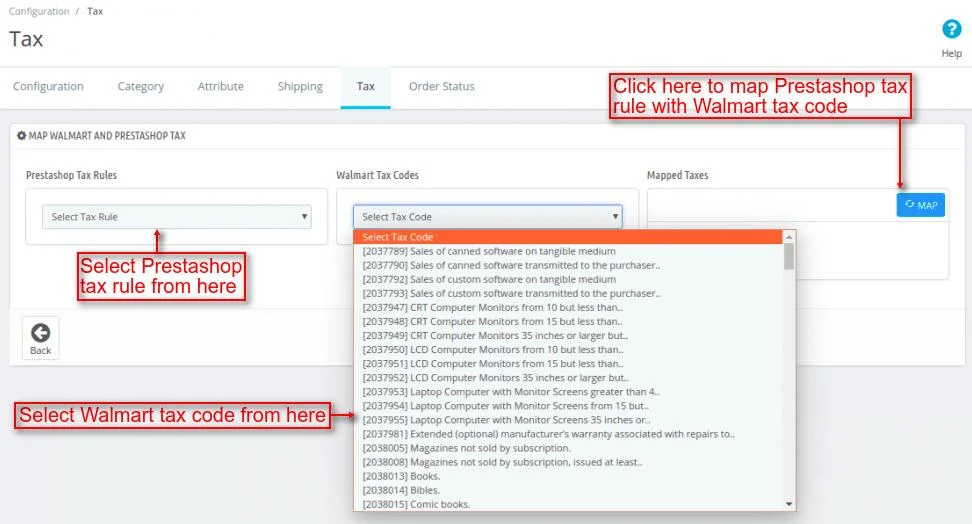Select tax code 2037790 canned software transmitted
This screenshot has width=972, height=524.
pyautogui.click(x=568, y=265)
